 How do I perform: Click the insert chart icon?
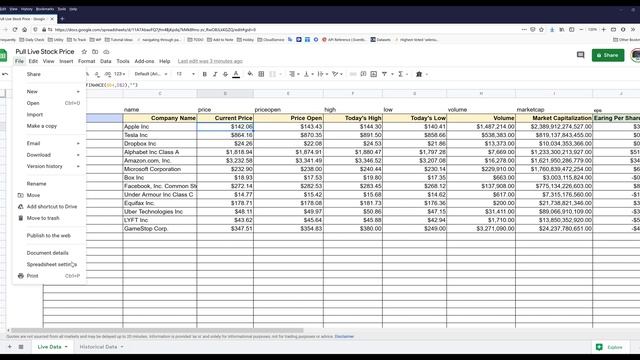click(373, 74)
